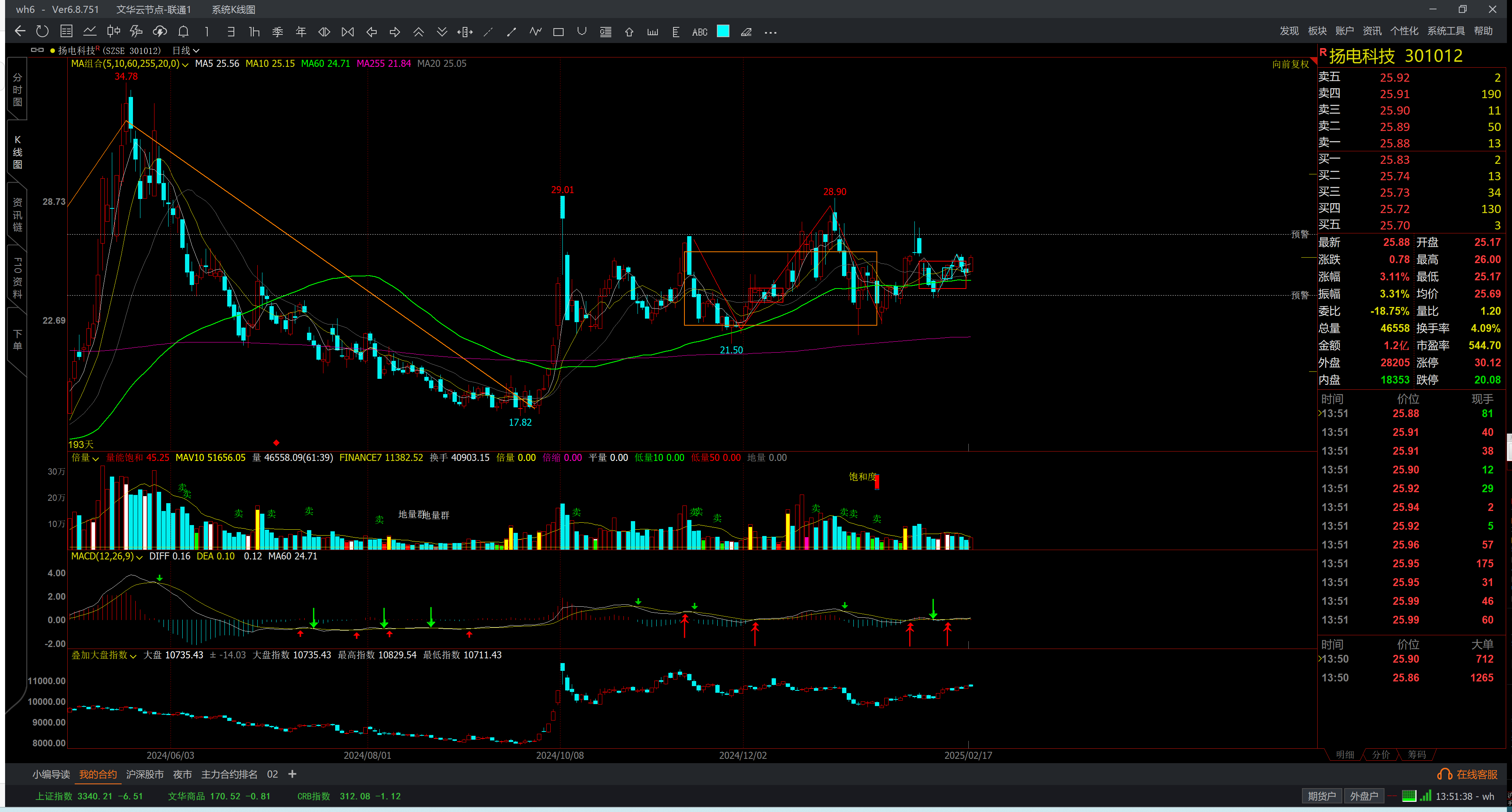Open 在线客服 online support
The height and width of the screenshot is (812, 1512).
click(1468, 774)
